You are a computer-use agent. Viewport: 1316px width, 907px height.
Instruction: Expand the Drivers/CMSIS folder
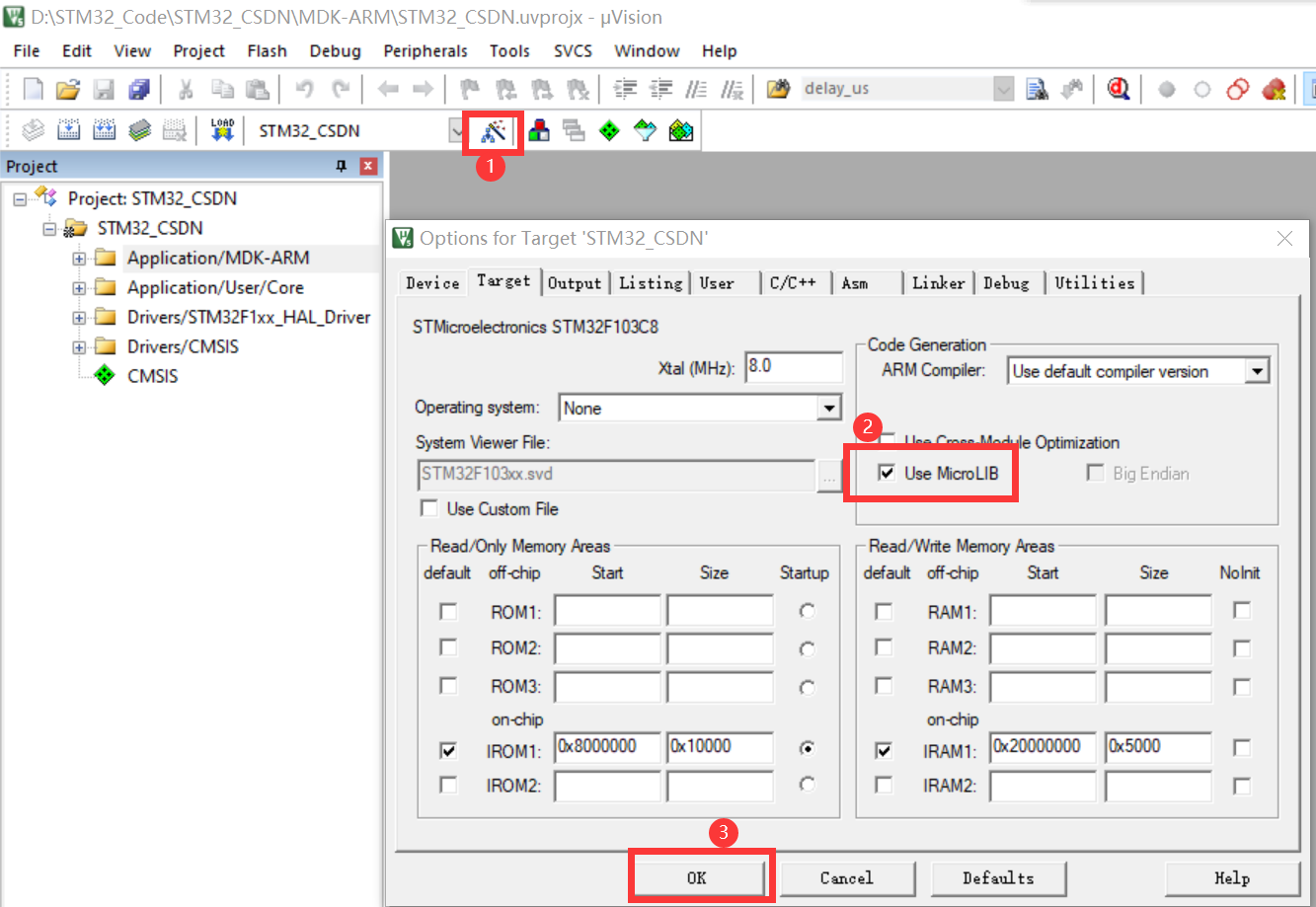[79, 347]
